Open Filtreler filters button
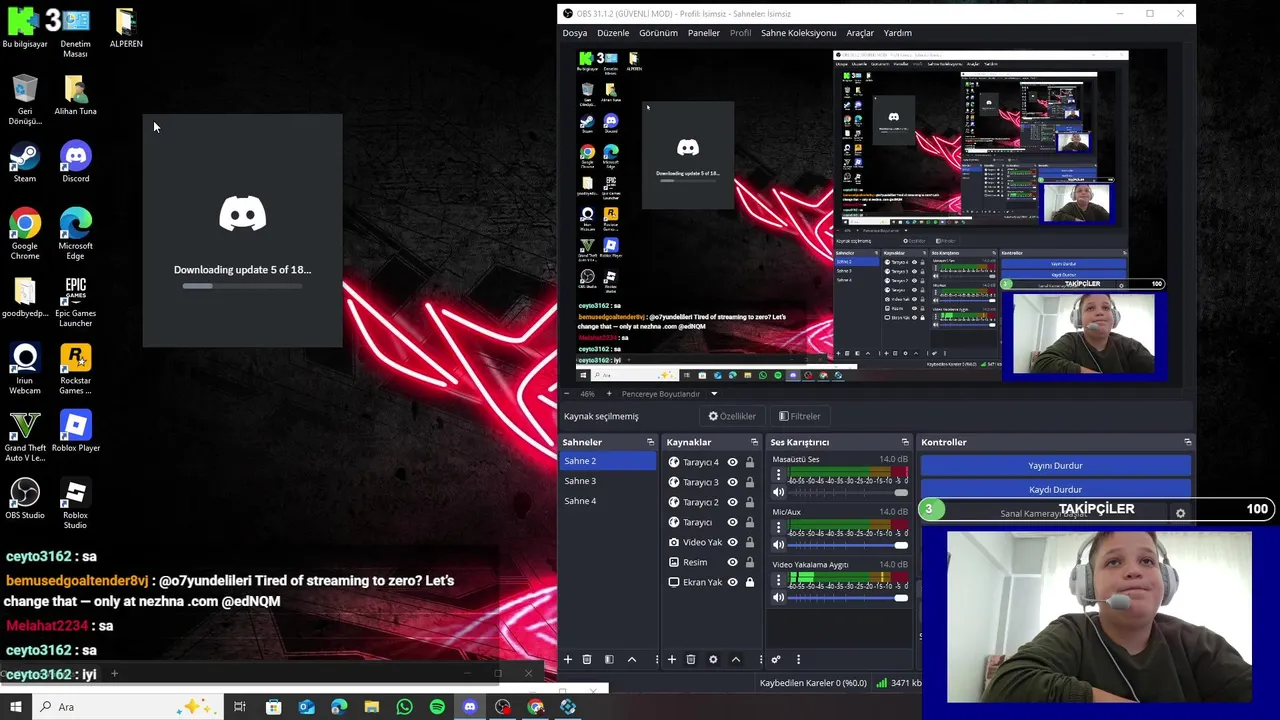The width and height of the screenshot is (1280, 720). (x=800, y=416)
